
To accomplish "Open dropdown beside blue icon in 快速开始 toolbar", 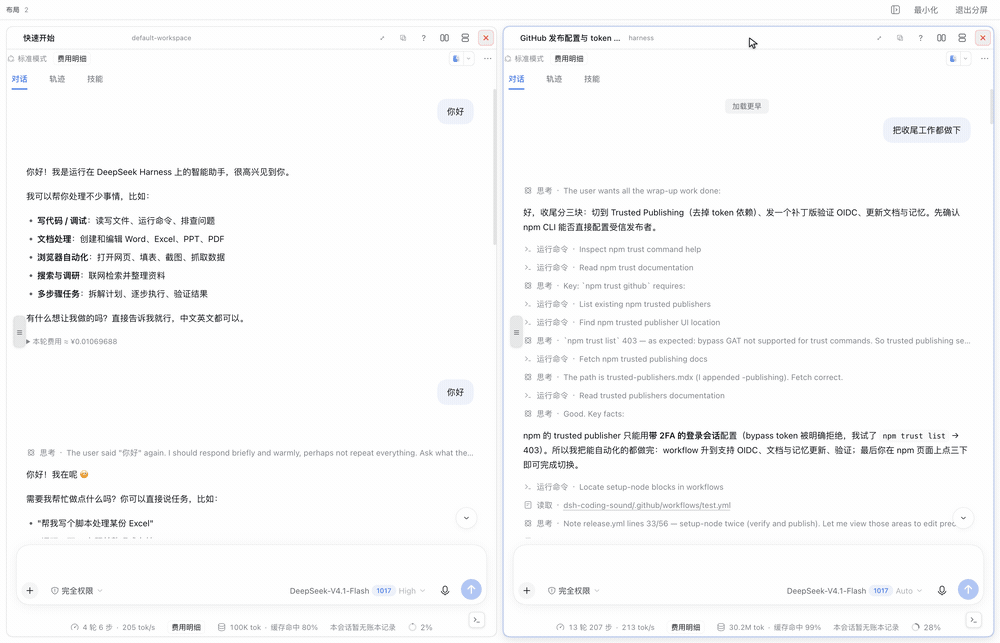I will coord(468,59).
